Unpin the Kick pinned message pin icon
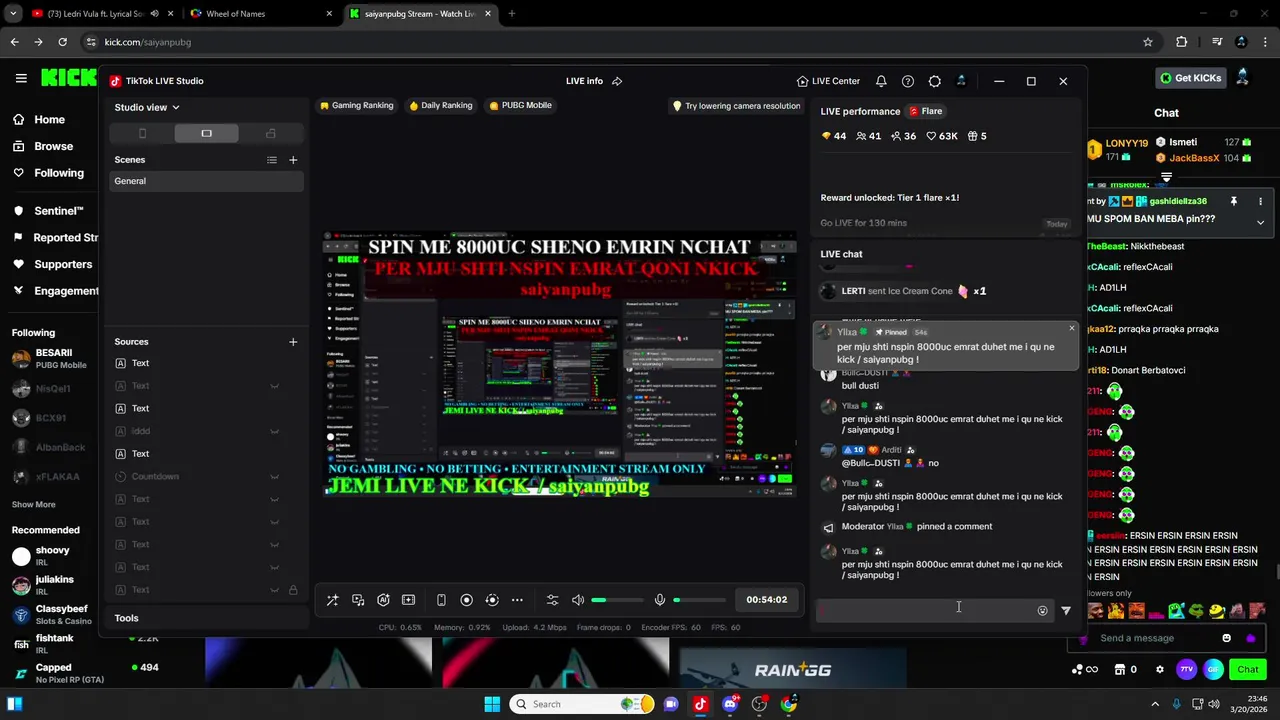 click(1234, 201)
